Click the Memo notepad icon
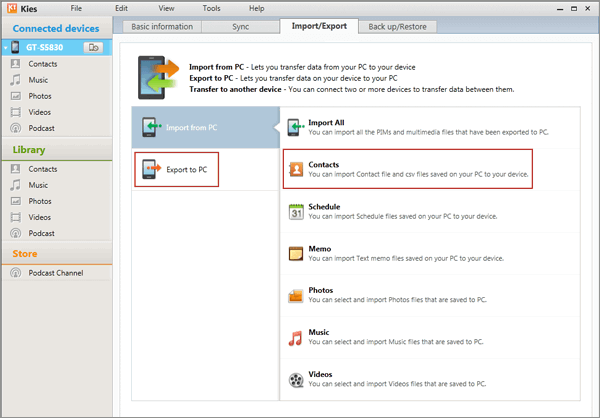Viewport: 600px width, 418px height. 295,253
